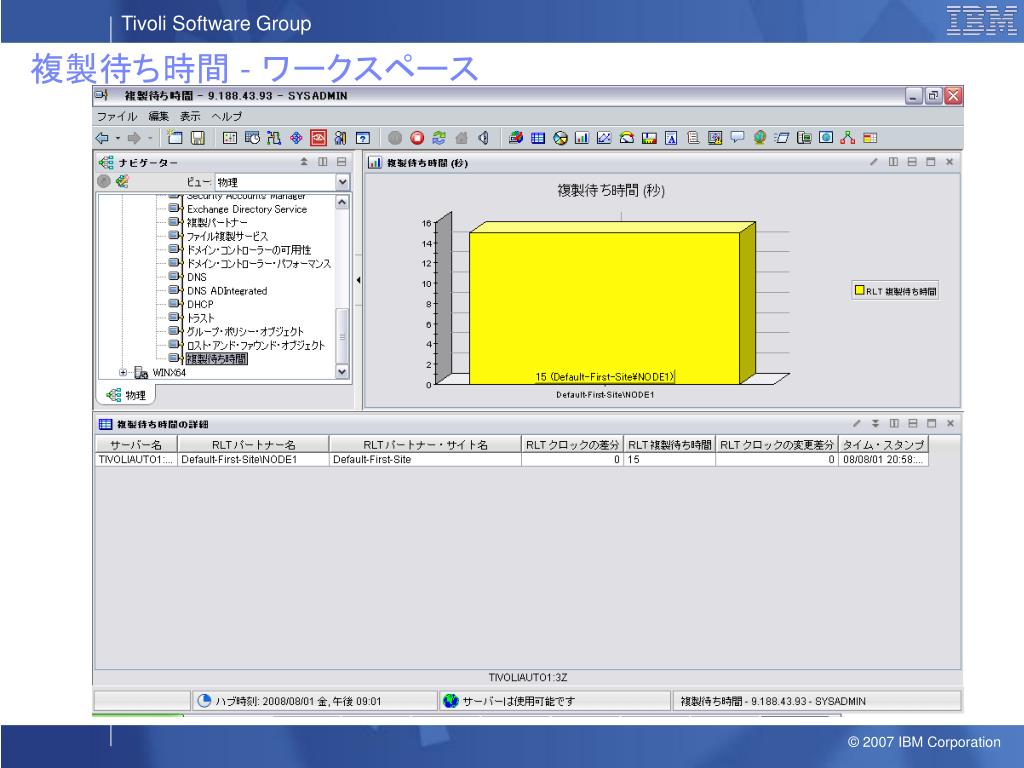This screenshot has height=768, width=1024.
Task: Select Exchange Directory Service in the navigator
Action: point(246,209)
